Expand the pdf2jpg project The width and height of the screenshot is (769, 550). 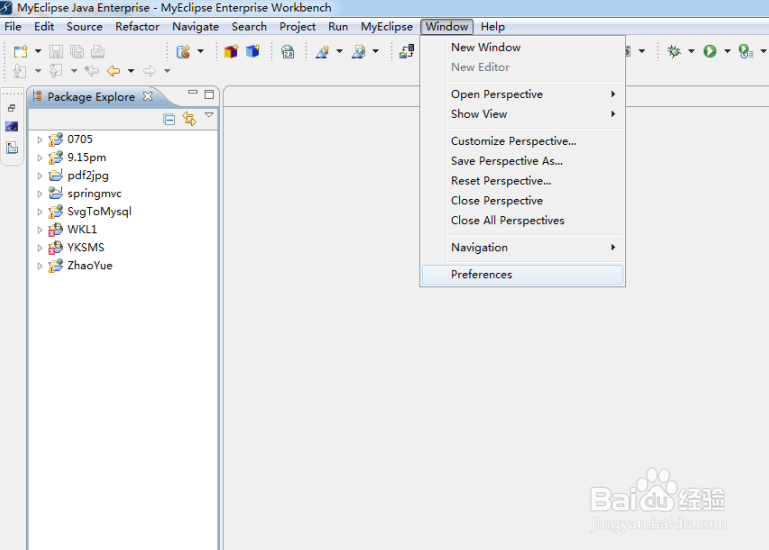coord(40,176)
